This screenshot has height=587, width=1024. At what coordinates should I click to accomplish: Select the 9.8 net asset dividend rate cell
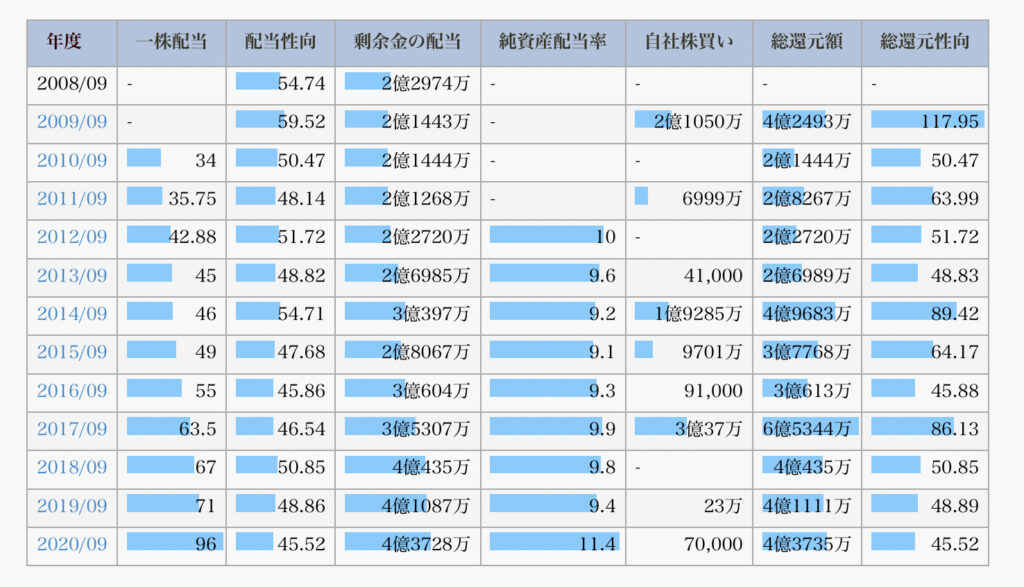pyautogui.click(x=553, y=468)
